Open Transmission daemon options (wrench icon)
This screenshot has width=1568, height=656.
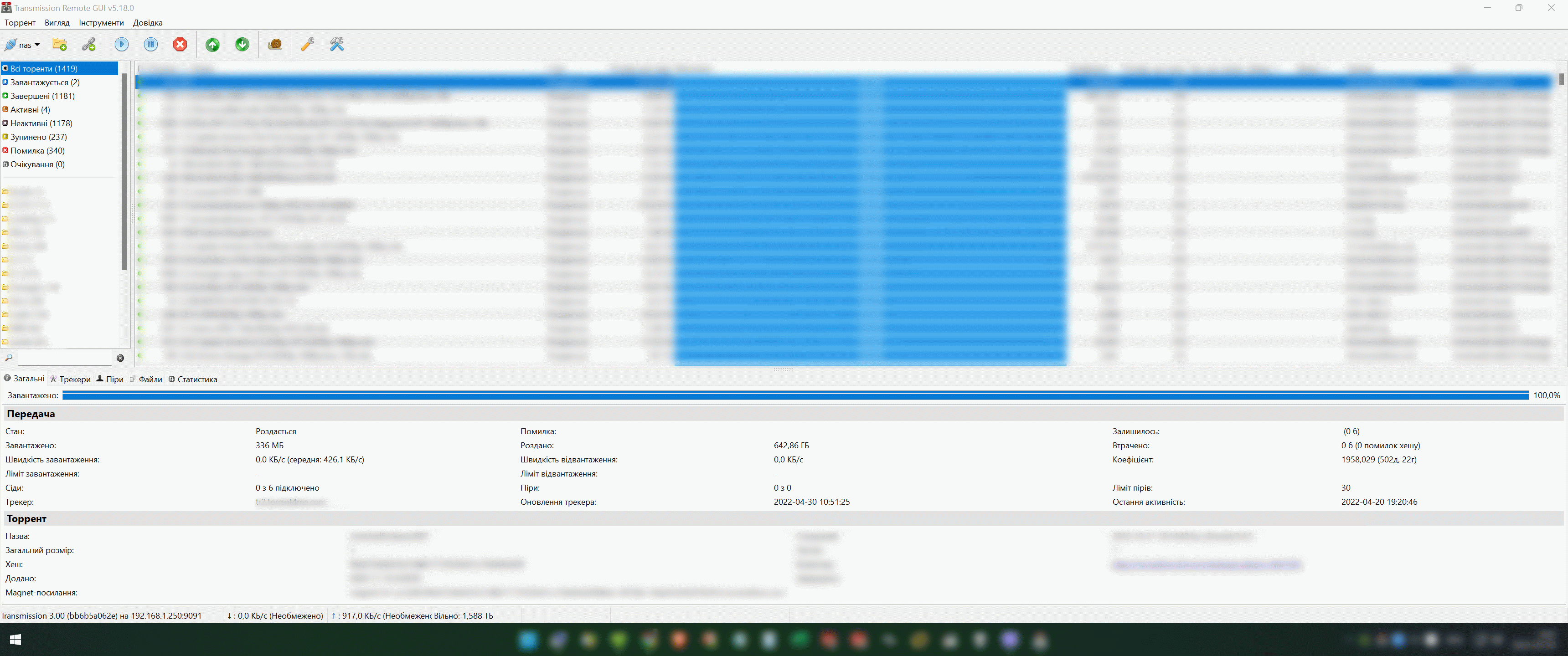click(307, 45)
